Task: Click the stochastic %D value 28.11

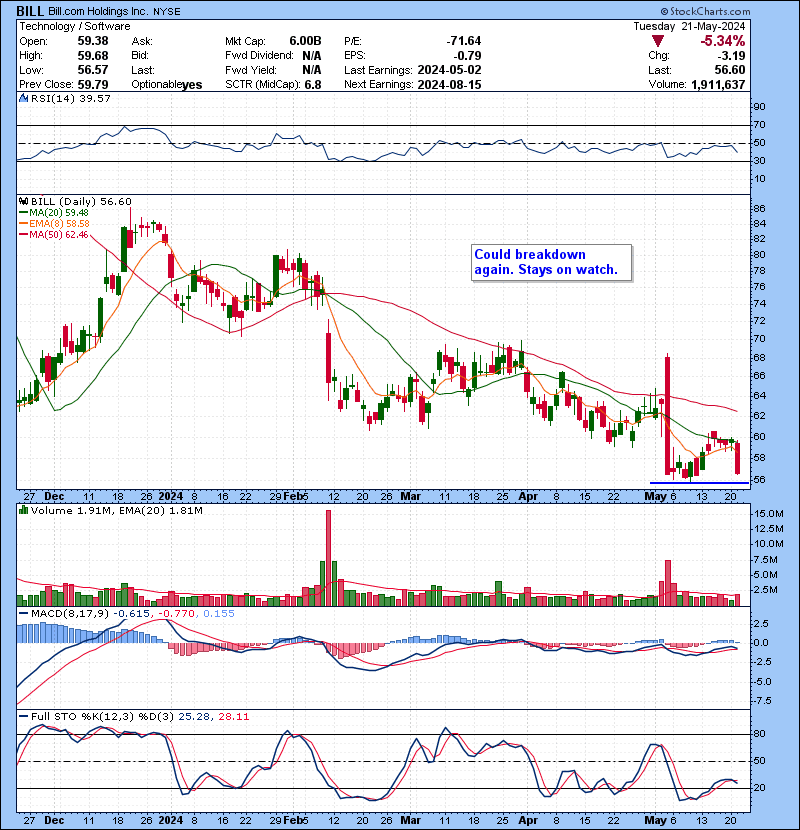Action: pyautogui.click(x=233, y=717)
